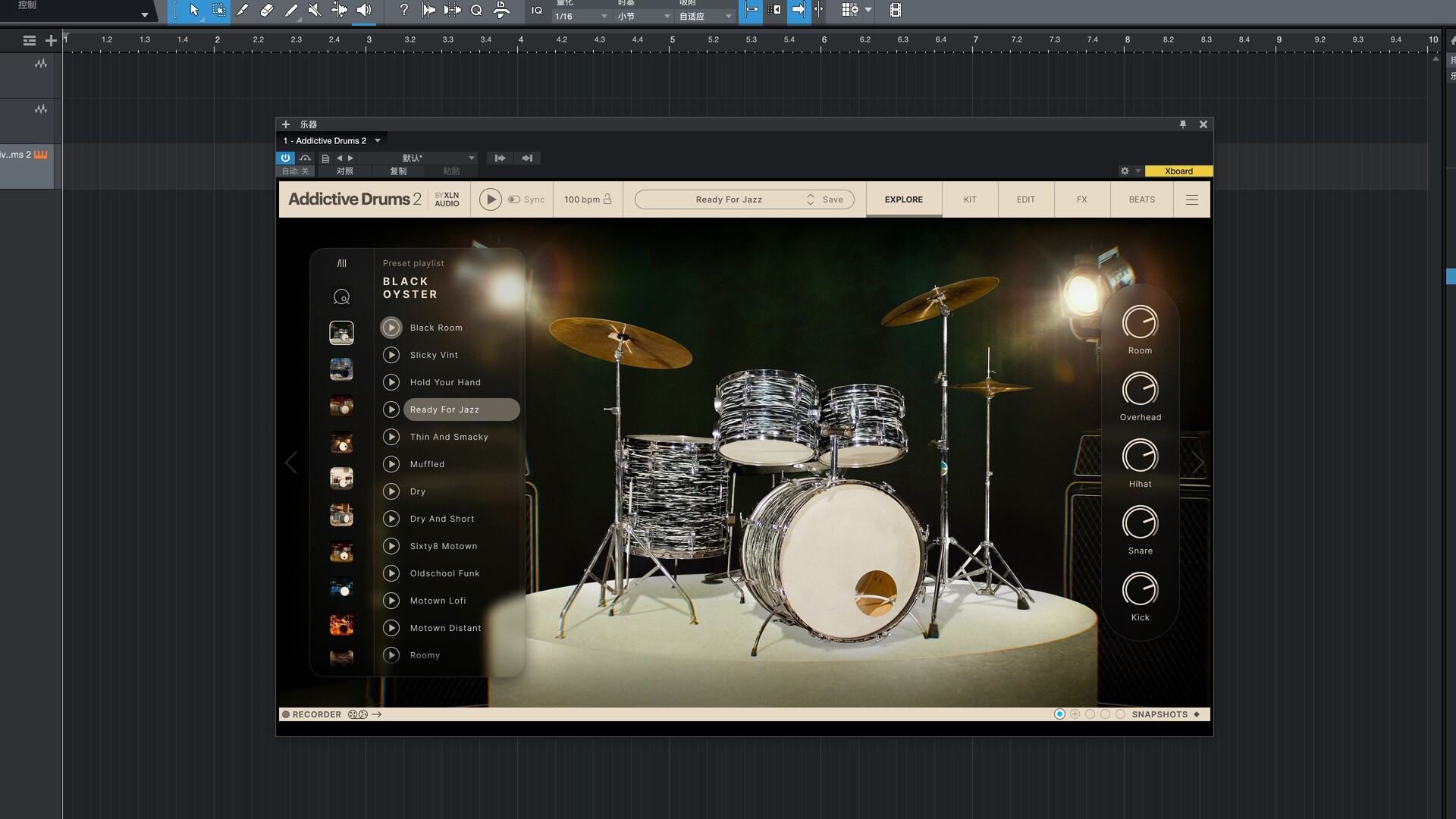Click the 100 bpm tempo field
The image size is (1456, 819).
(582, 199)
